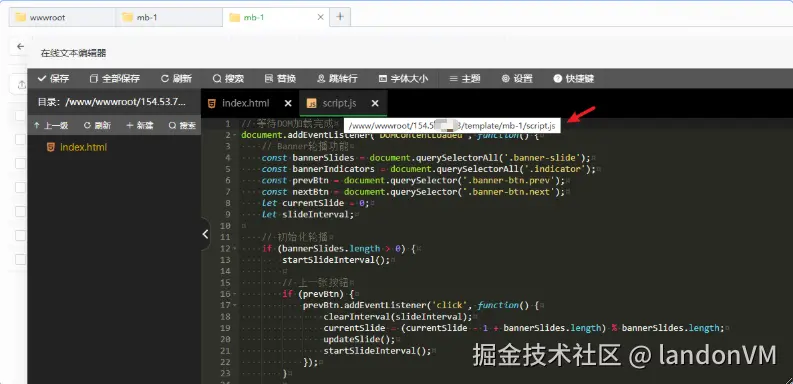This screenshot has width=793, height=384.
Task: Click the '// 上一张按钮' comment line
Action: tap(316, 282)
